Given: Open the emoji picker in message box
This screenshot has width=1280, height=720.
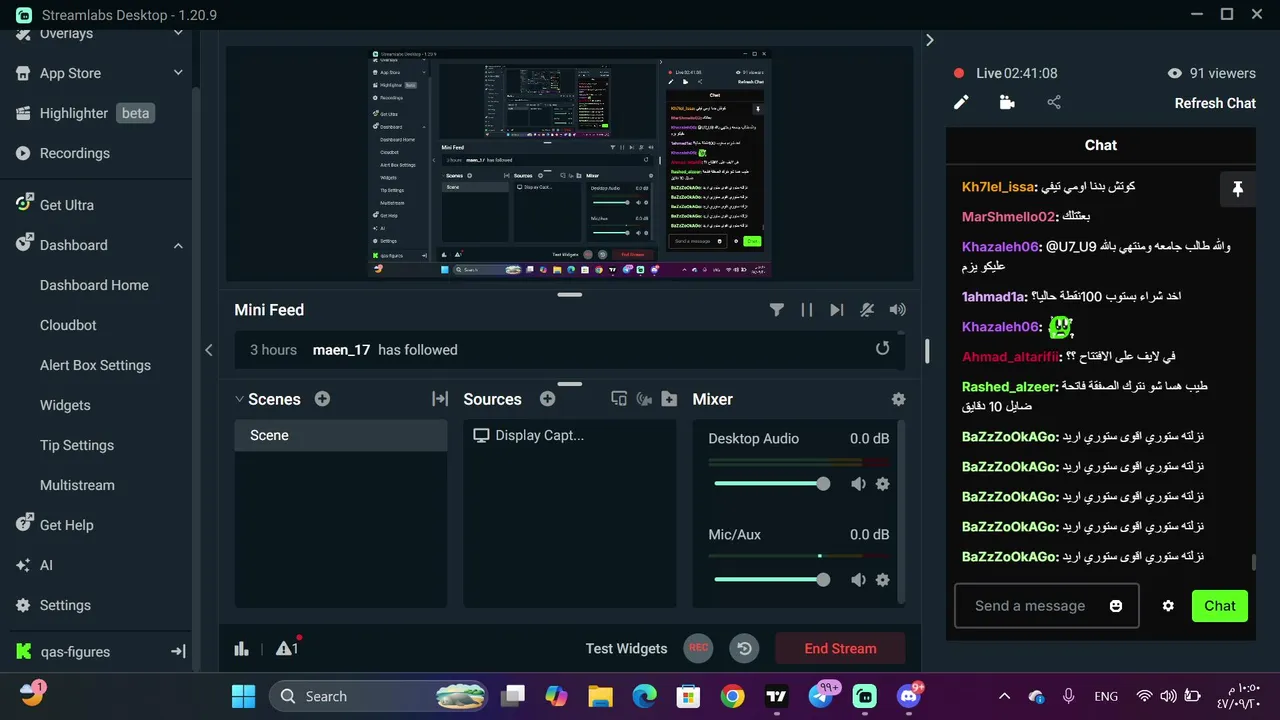Looking at the screenshot, I should [1116, 606].
